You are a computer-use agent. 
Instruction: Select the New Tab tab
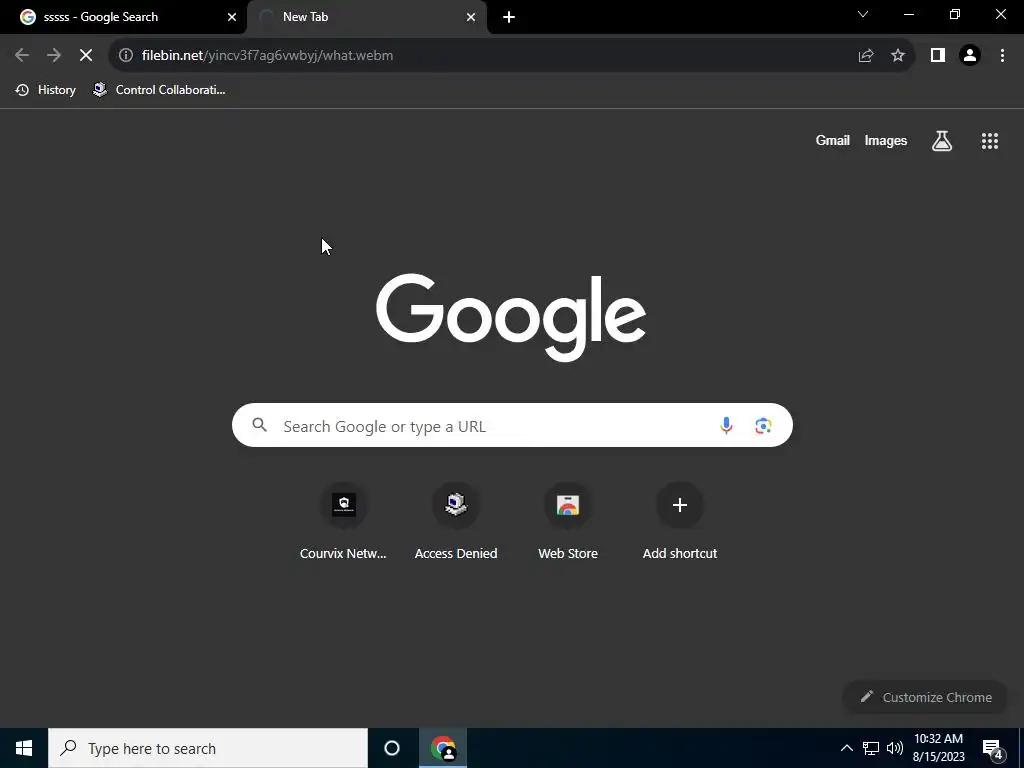367,17
